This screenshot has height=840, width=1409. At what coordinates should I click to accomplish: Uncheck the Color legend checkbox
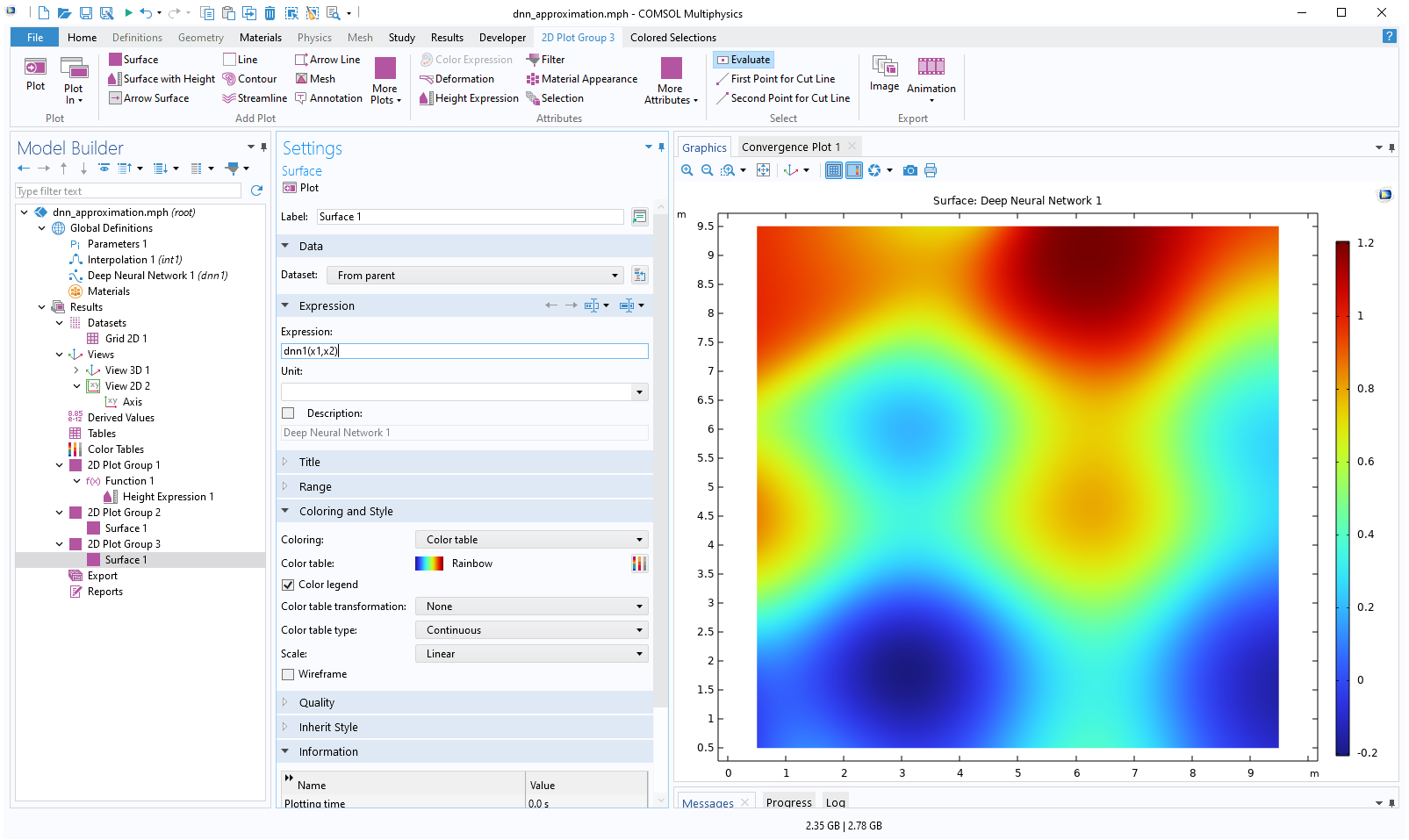pos(288,585)
